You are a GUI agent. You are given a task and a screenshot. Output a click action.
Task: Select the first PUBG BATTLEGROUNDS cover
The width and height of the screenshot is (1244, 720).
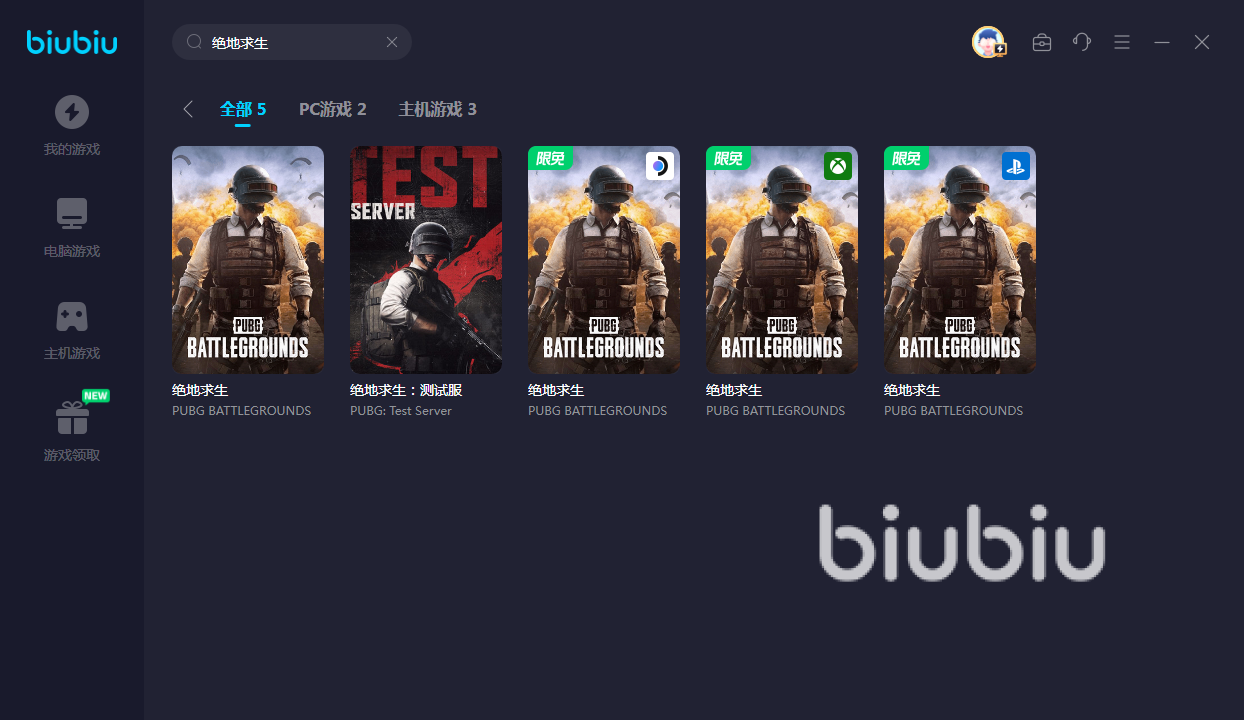coord(248,260)
